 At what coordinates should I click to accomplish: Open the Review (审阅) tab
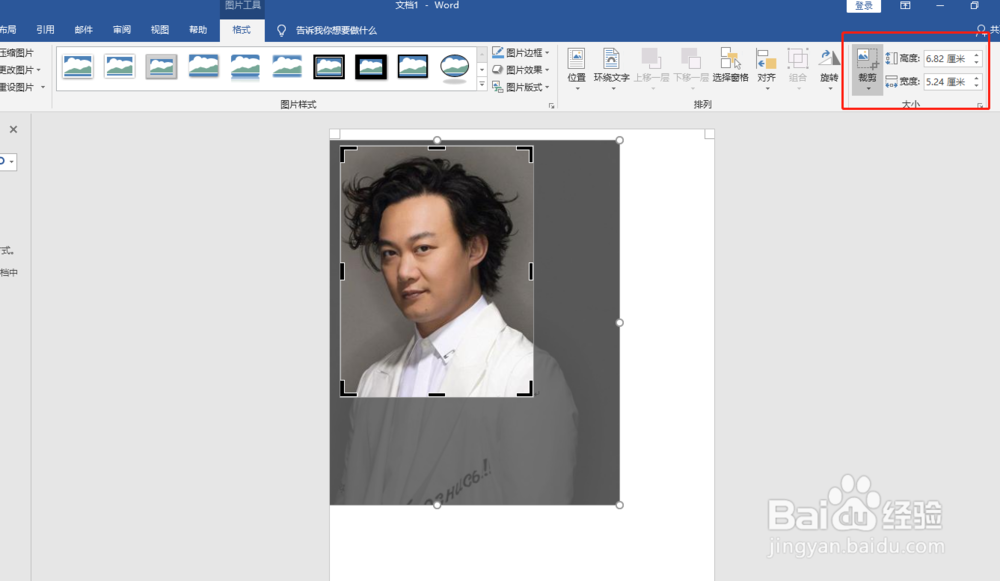(x=122, y=30)
